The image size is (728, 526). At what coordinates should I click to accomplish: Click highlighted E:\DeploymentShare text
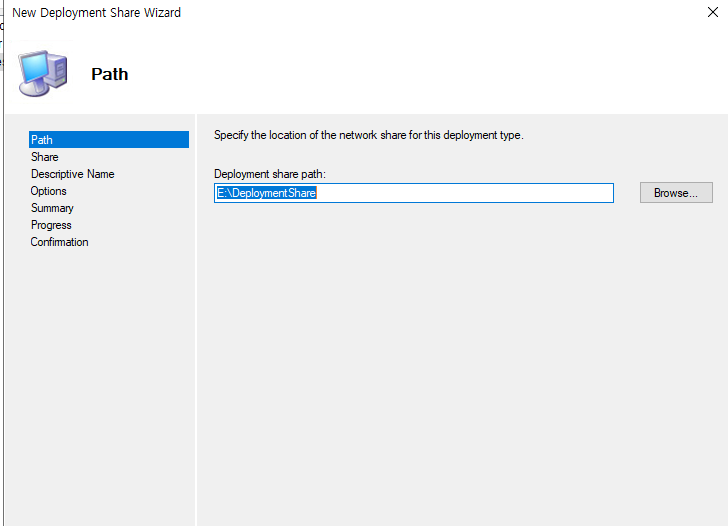(266, 193)
